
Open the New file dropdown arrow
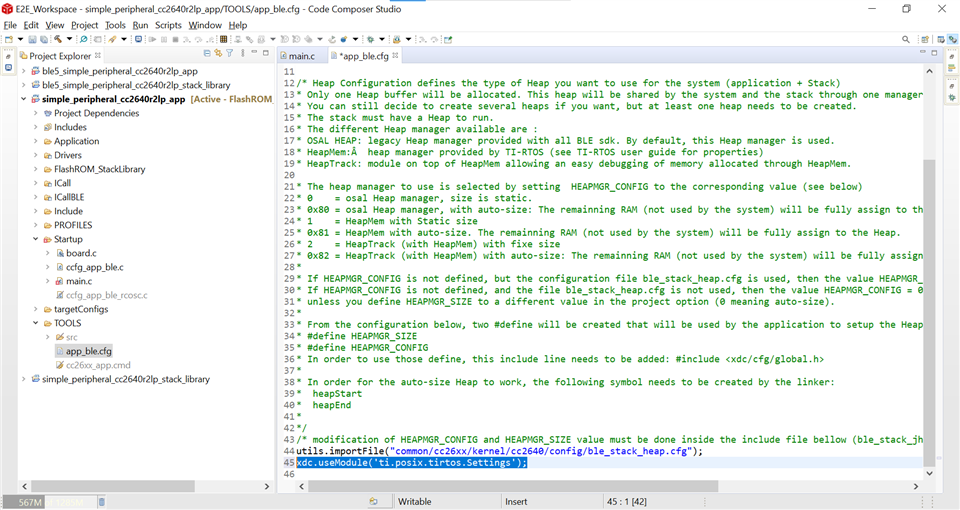click(x=20, y=39)
